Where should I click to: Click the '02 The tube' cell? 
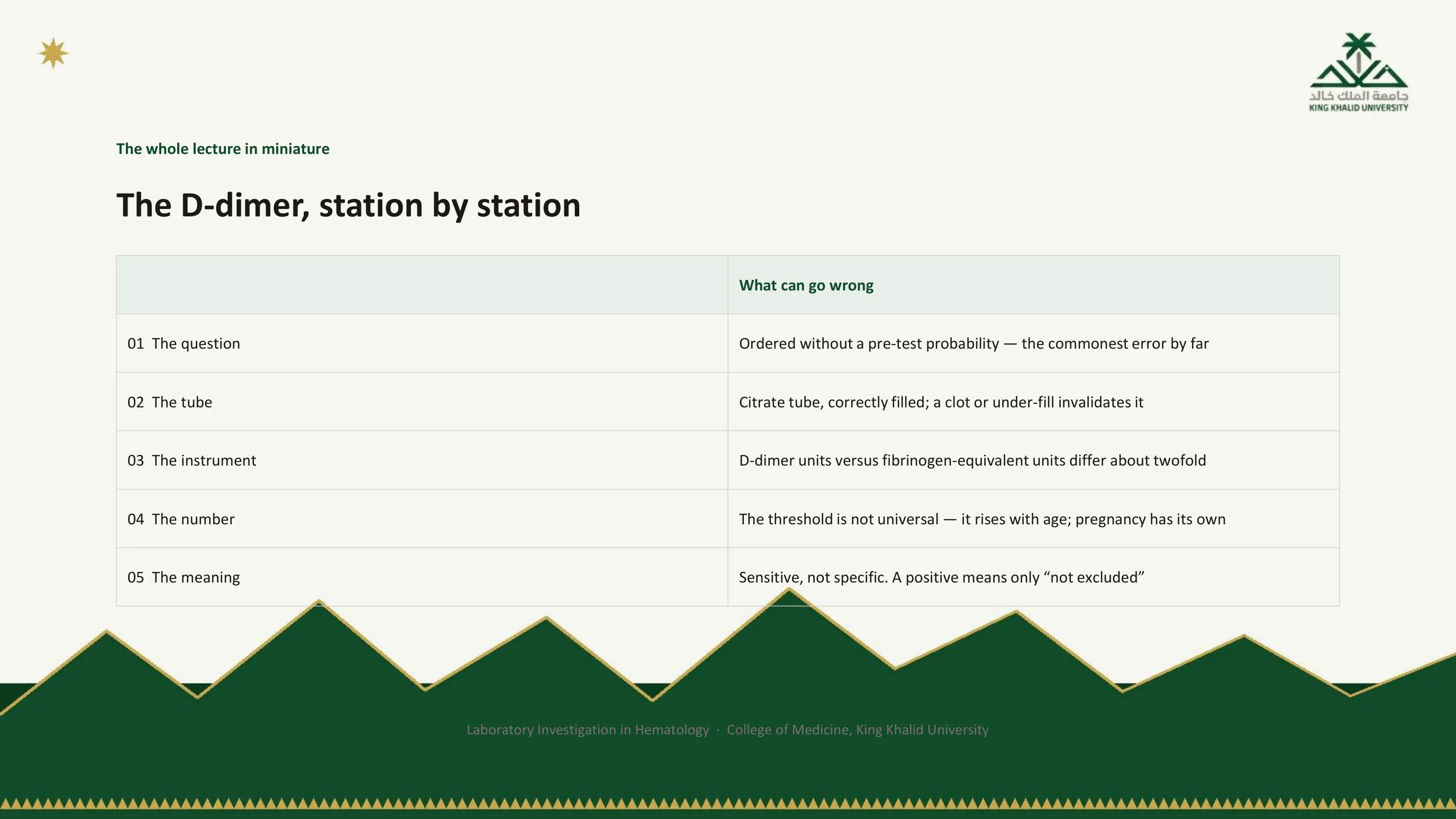point(422,402)
